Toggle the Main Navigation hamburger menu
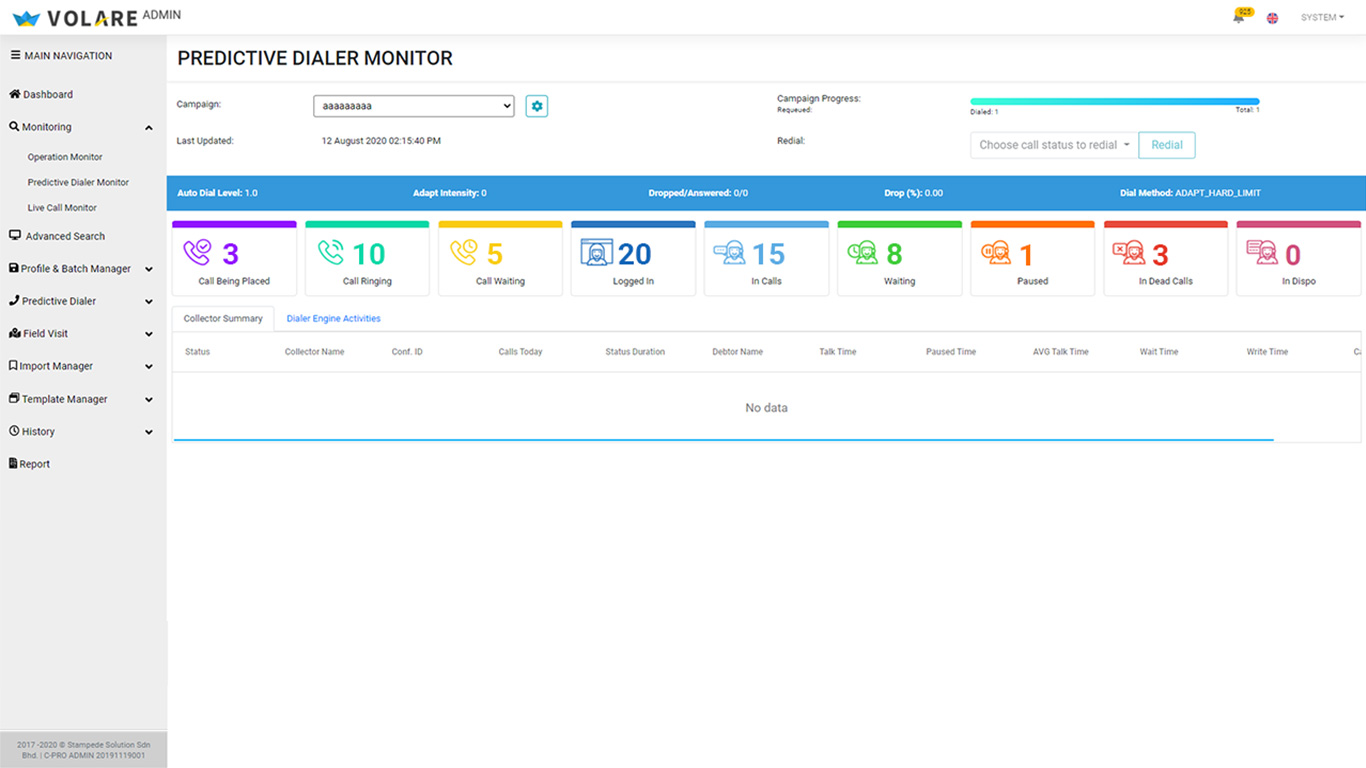The image size is (1366, 768). pos(15,56)
